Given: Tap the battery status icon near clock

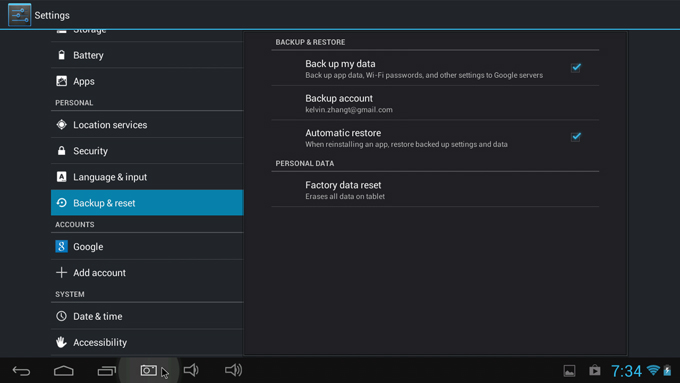Looking at the screenshot, I should tap(667, 370).
